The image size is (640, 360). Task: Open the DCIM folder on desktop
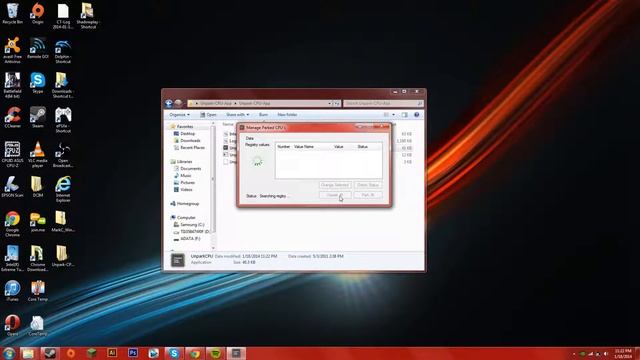pos(38,187)
